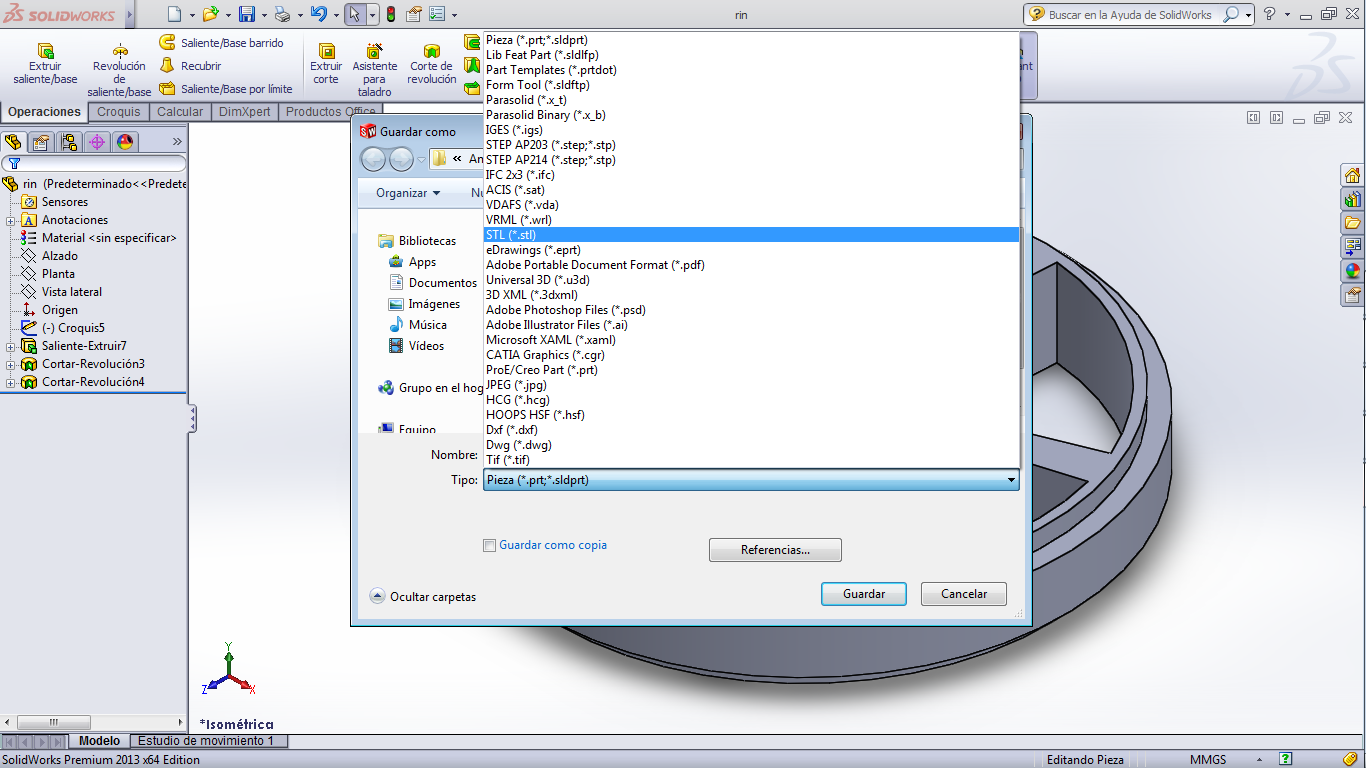Open File Properties icon in top toolbar
Screen dimensions: 1366x768
413,14
